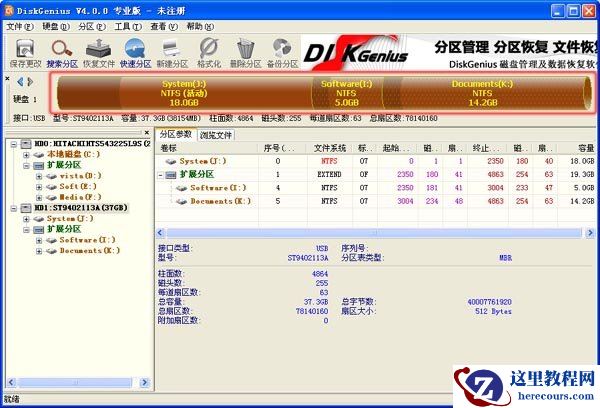This screenshot has width=600, height=408.
Task: Launch the 快速分区 quick partition tool
Action: (x=135, y=53)
